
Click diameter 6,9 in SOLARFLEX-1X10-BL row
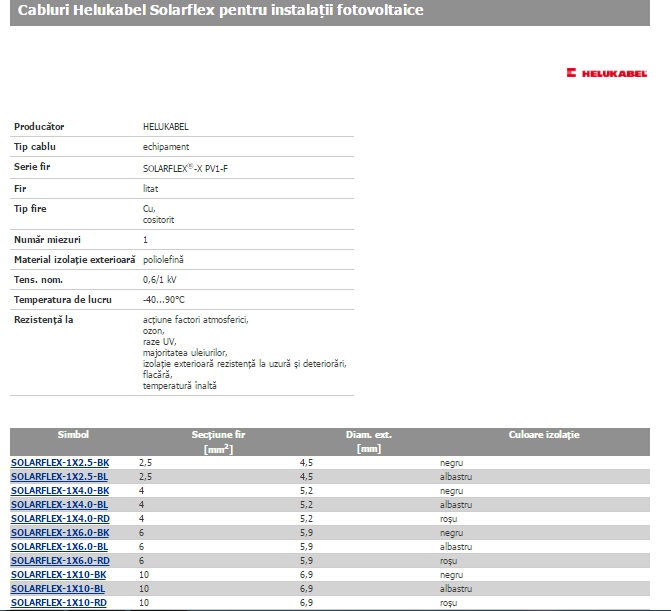tap(306, 589)
